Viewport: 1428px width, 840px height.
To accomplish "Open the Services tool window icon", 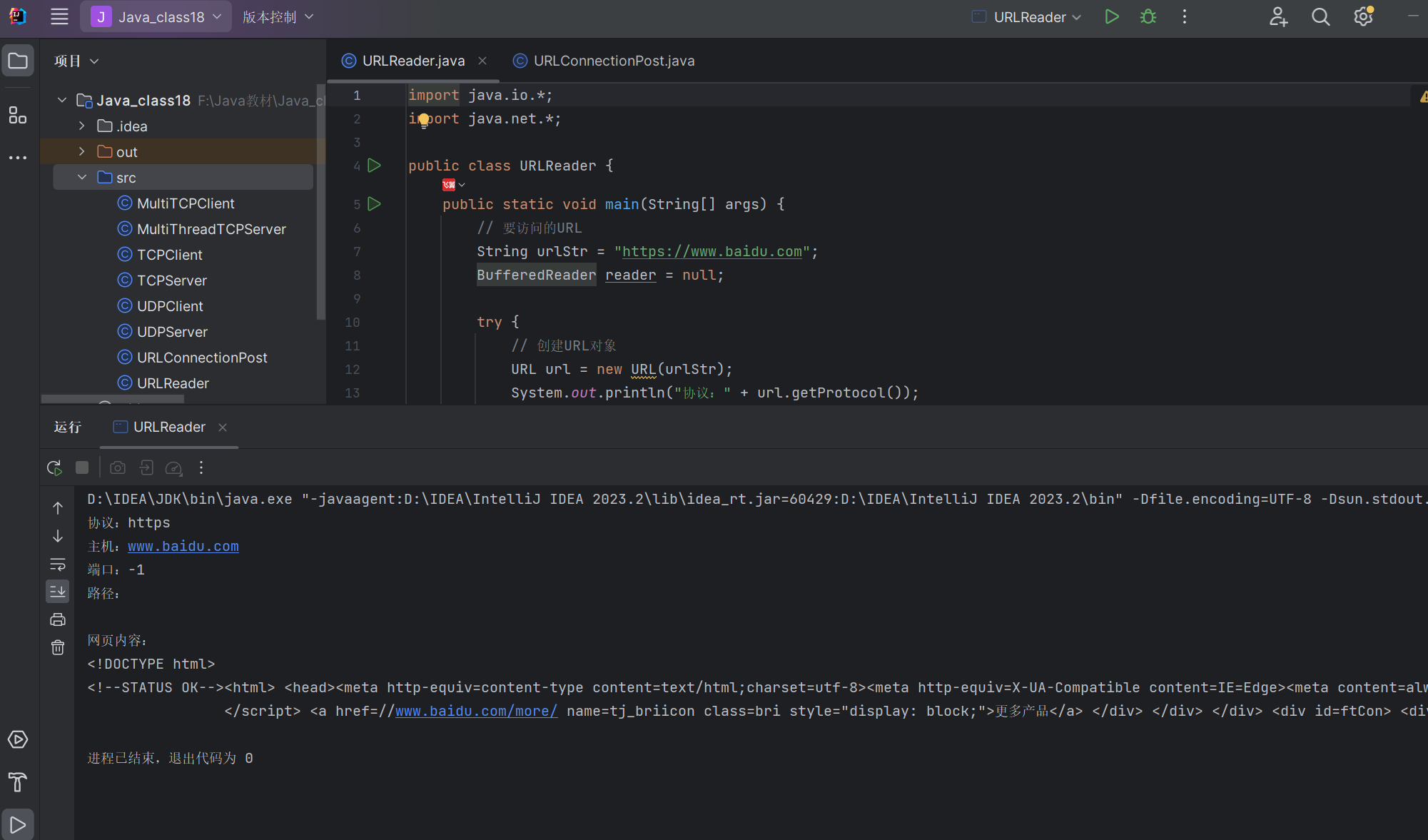I will coord(18,739).
